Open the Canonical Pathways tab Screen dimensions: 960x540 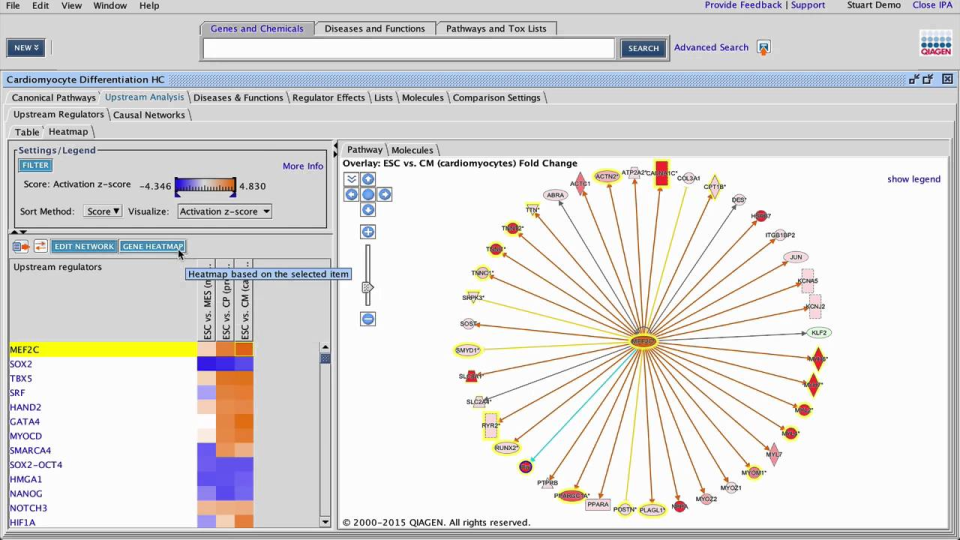click(x=54, y=97)
